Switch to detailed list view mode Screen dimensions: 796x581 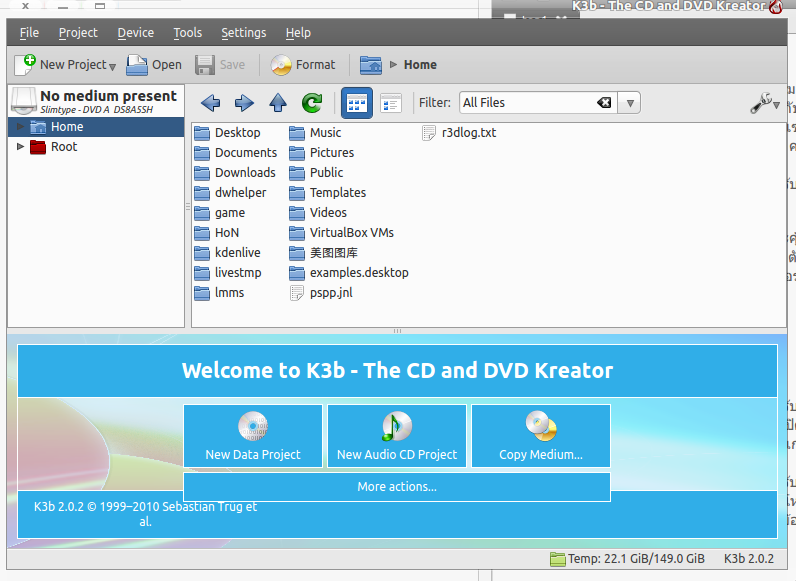[391, 103]
